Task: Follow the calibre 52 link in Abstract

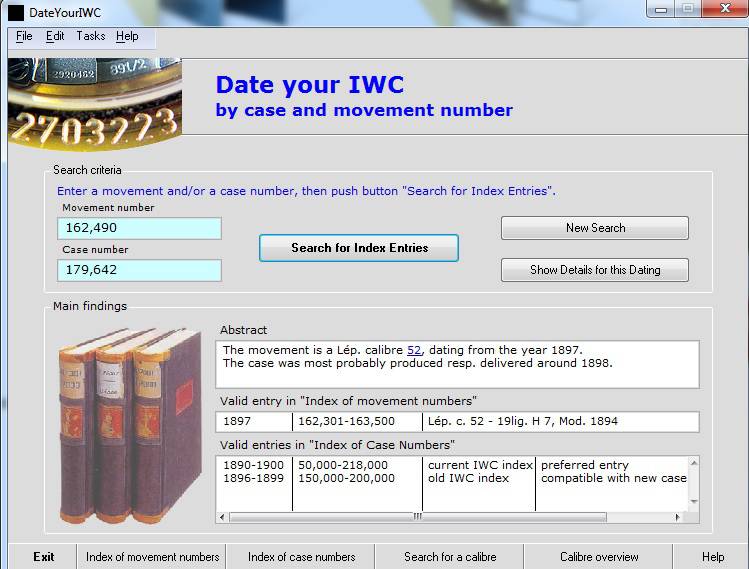Action: 414,350
